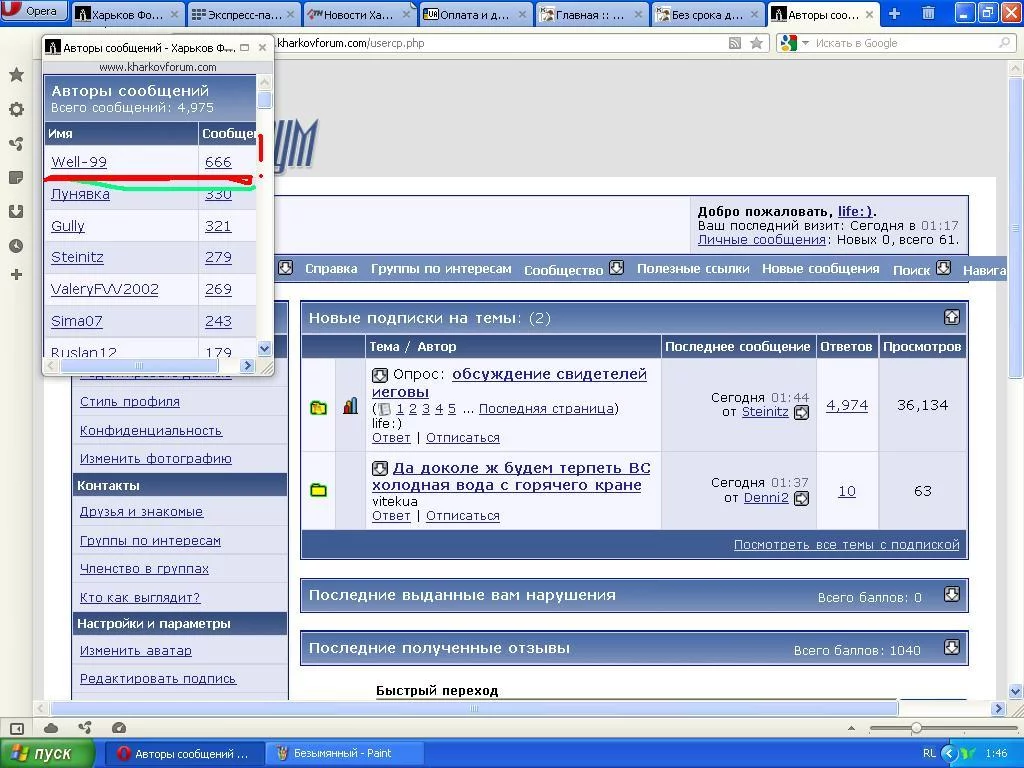Open the Downloads panel in Opera sidebar
Image resolution: width=1024 pixels, height=768 pixels.
tap(16, 211)
